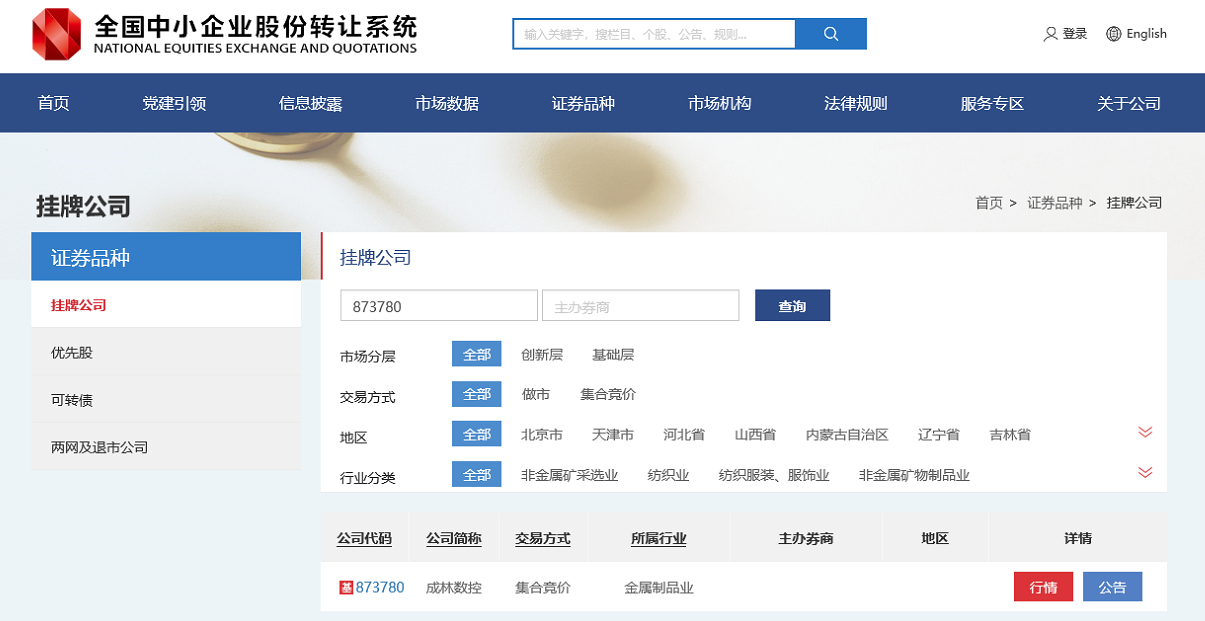1205x621 pixels.
Task: Open the 市场数据 navigation menu
Action: pyautogui.click(x=447, y=103)
